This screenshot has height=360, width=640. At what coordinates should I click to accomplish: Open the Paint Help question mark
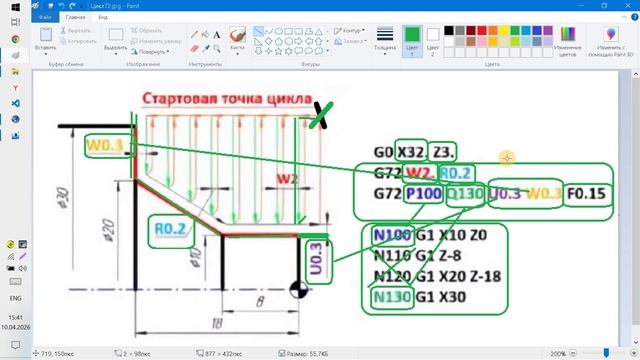(635, 17)
